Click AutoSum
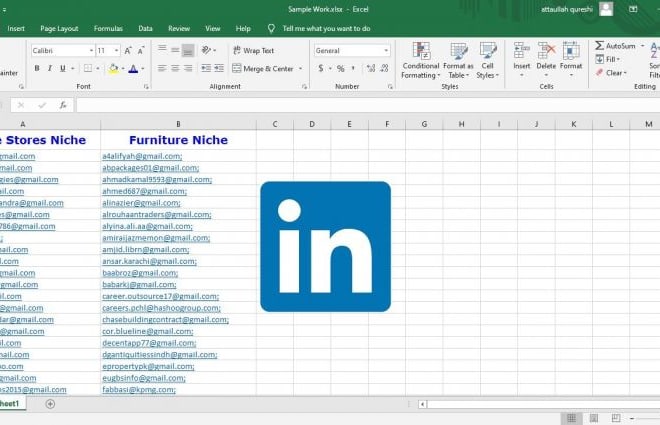Image resolution: width=660 pixels, height=425 pixels. pyautogui.click(x=615, y=45)
